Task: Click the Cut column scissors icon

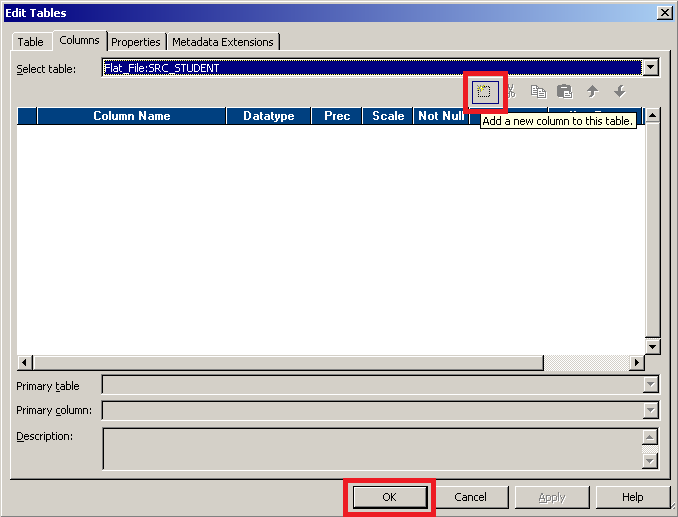Action: tap(512, 92)
